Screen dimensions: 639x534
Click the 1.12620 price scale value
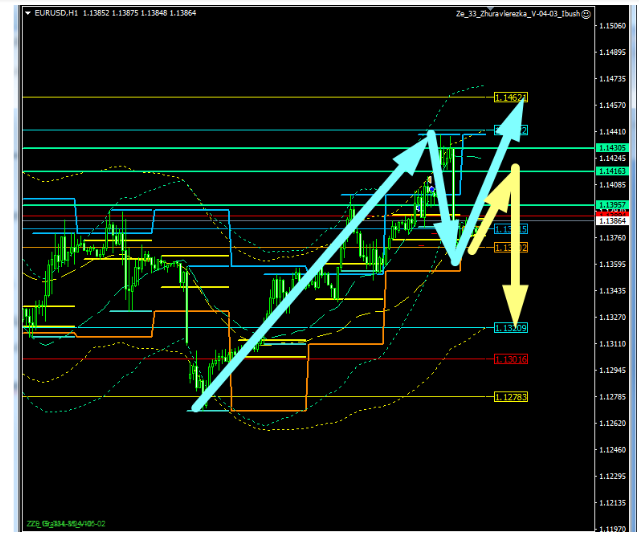[613, 423]
